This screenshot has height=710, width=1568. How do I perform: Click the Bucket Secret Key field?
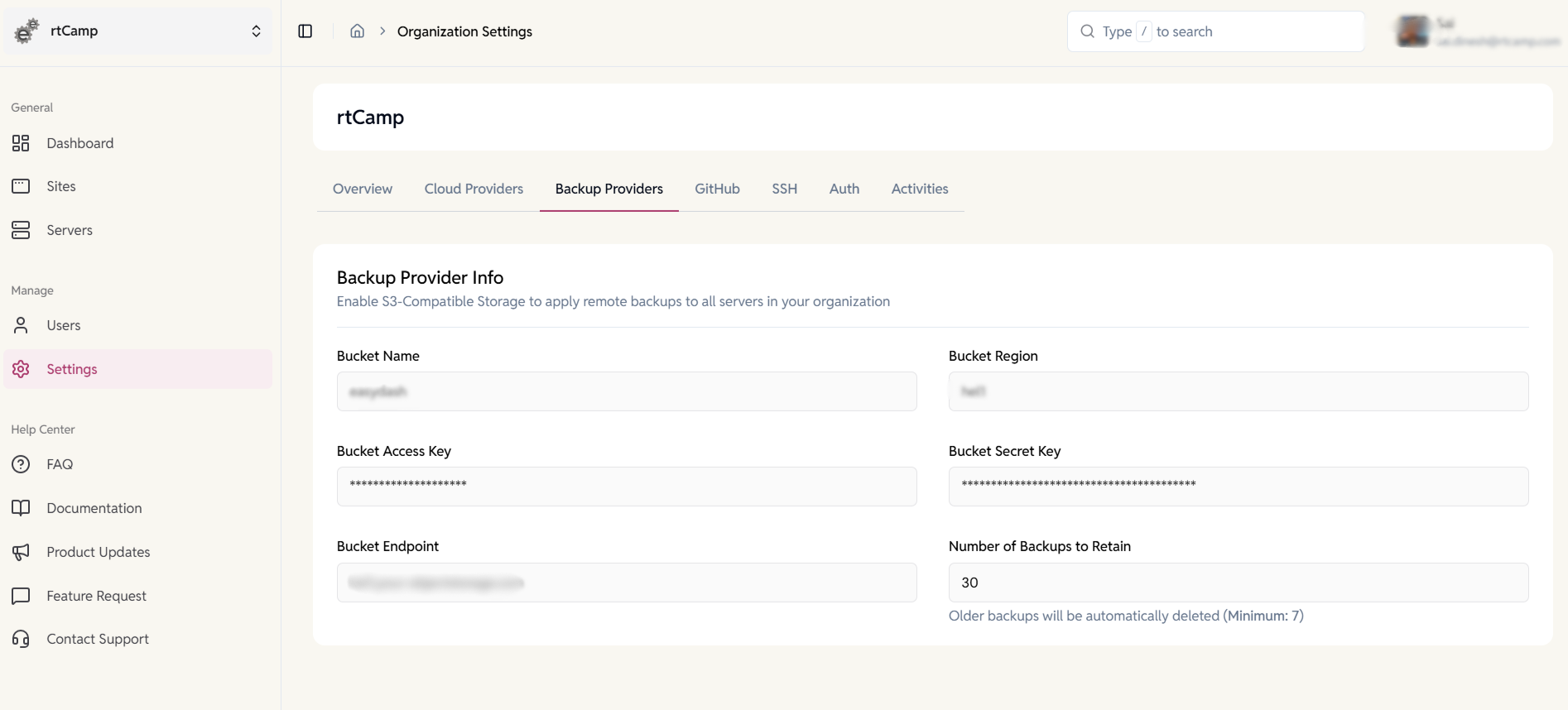[1238, 487]
